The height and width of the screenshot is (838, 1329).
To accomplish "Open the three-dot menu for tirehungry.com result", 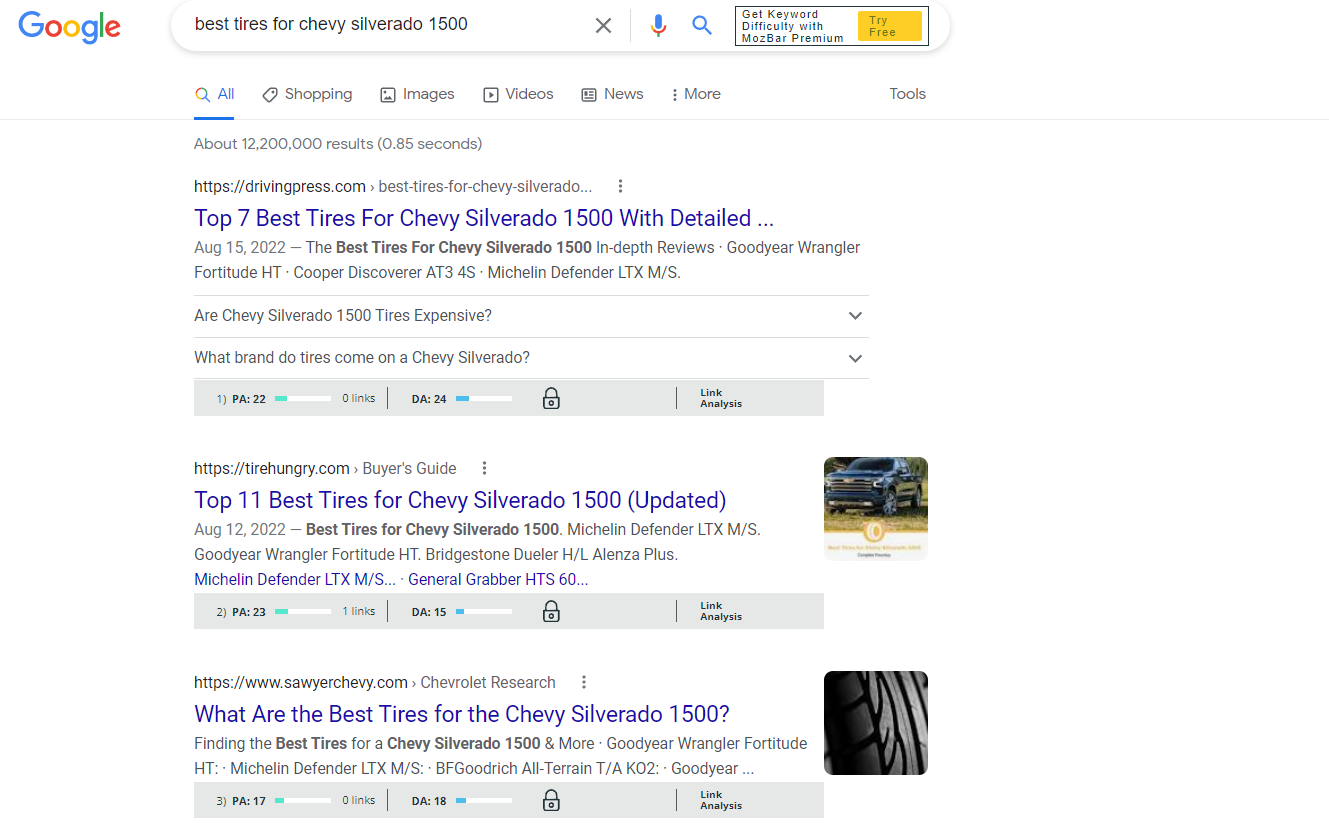I will [485, 468].
